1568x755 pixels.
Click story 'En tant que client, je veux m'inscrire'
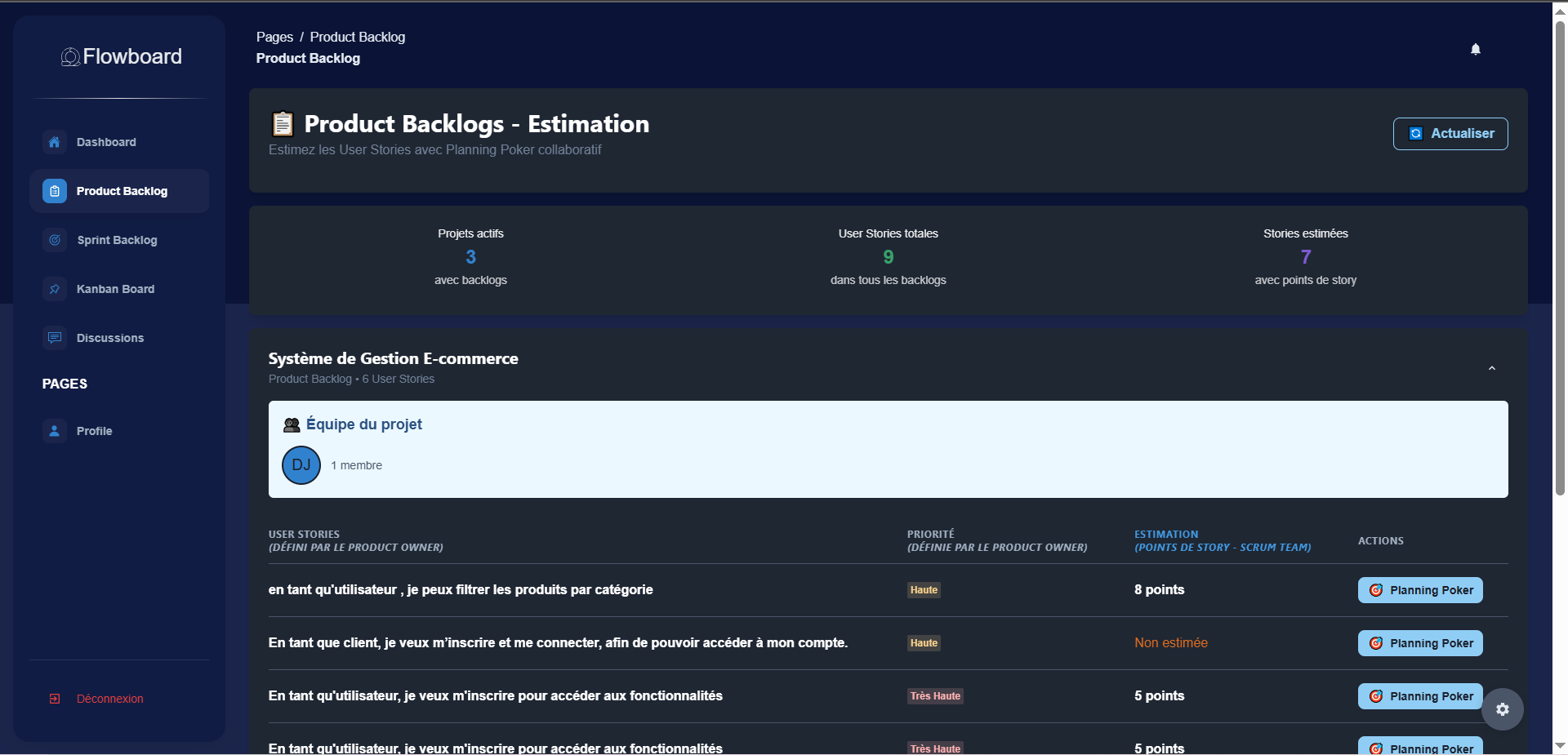pyautogui.click(x=558, y=643)
